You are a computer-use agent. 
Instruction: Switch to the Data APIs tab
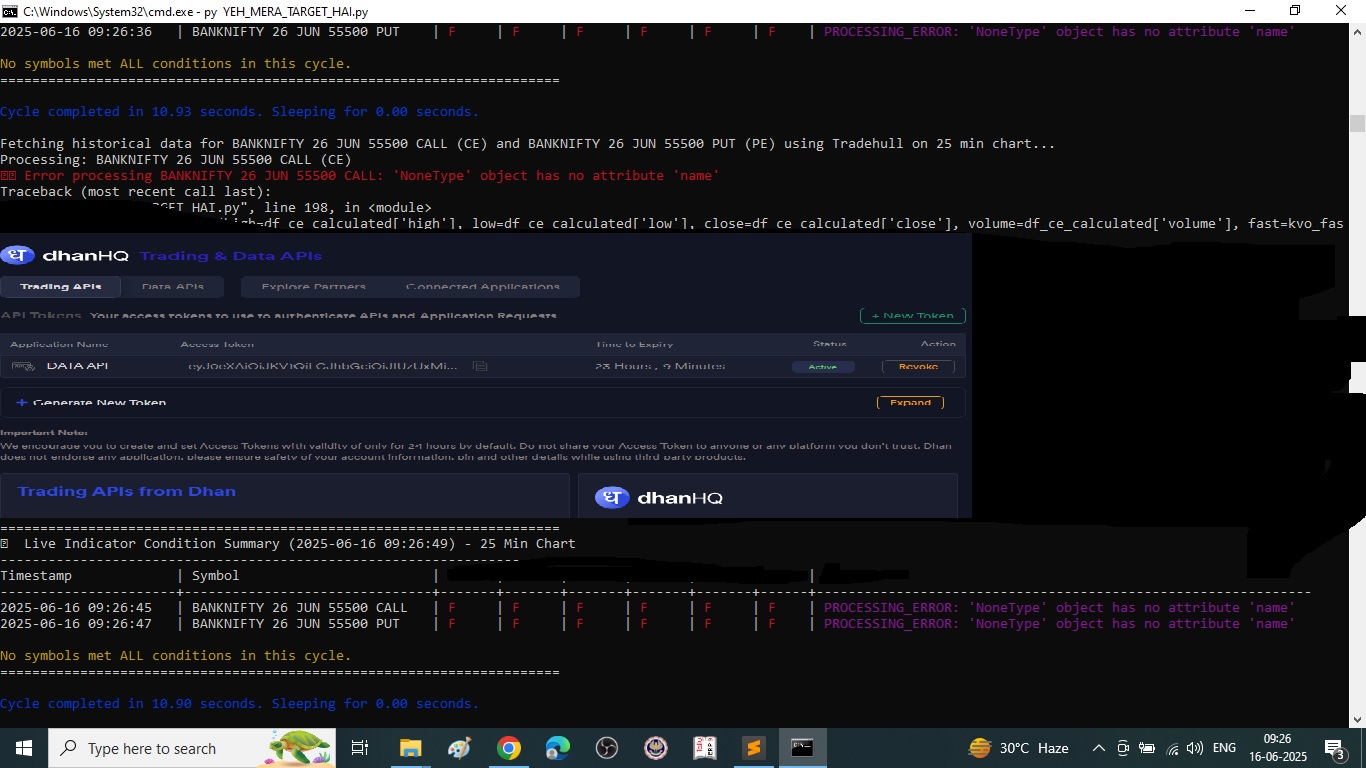pos(173,287)
